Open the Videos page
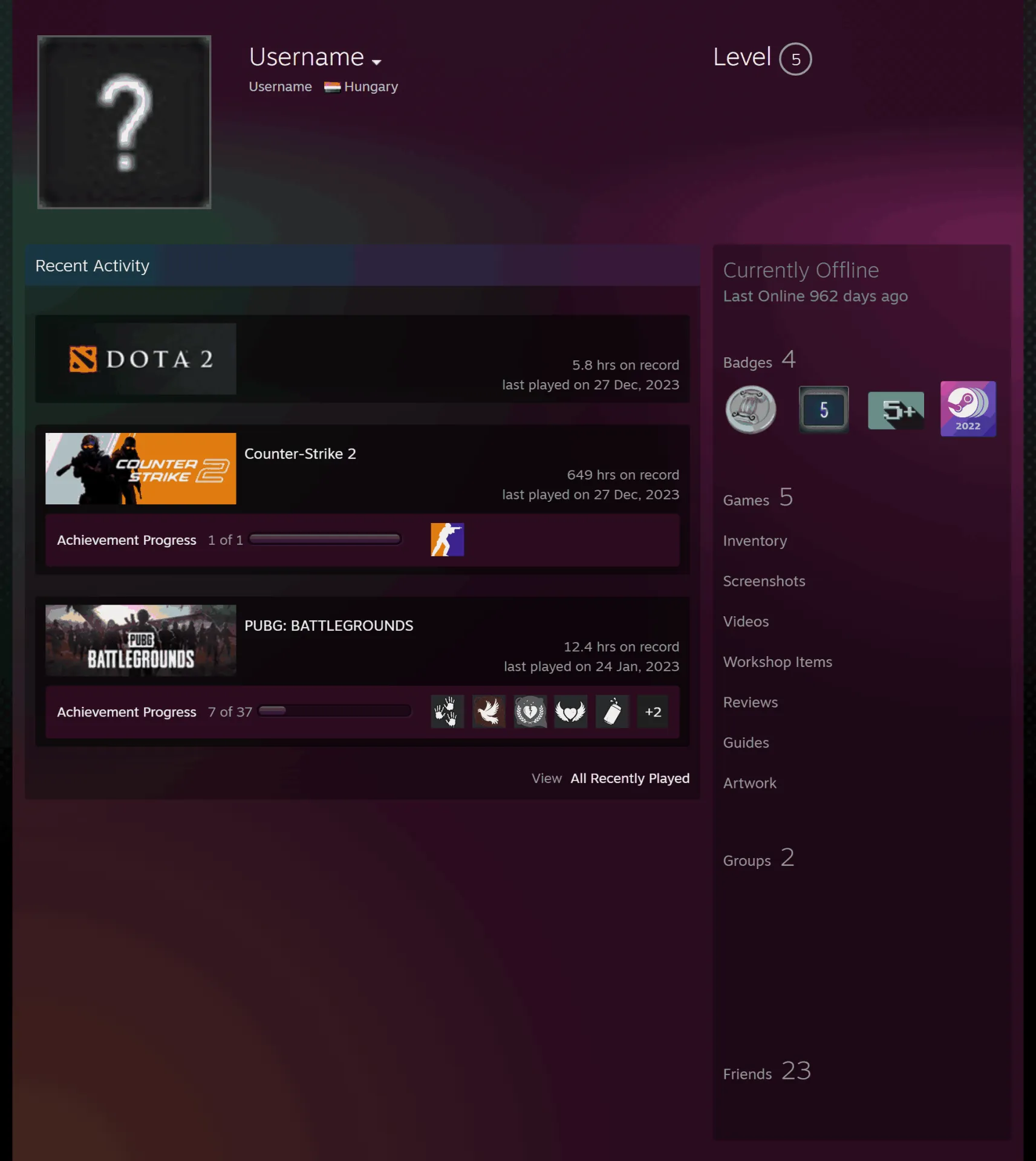 click(746, 622)
